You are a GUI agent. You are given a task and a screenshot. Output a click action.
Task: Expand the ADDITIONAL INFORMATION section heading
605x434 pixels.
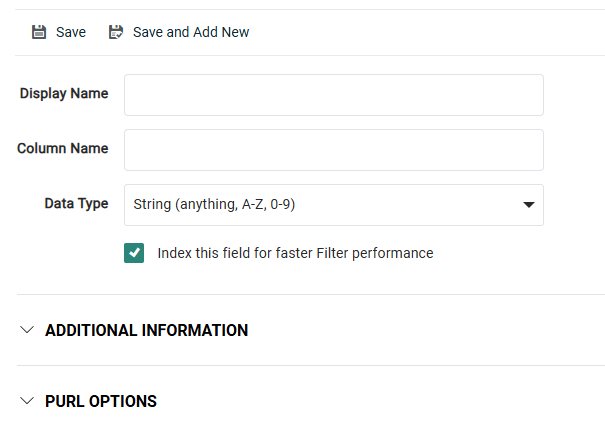pyautogui.click(x=146, y=330)
